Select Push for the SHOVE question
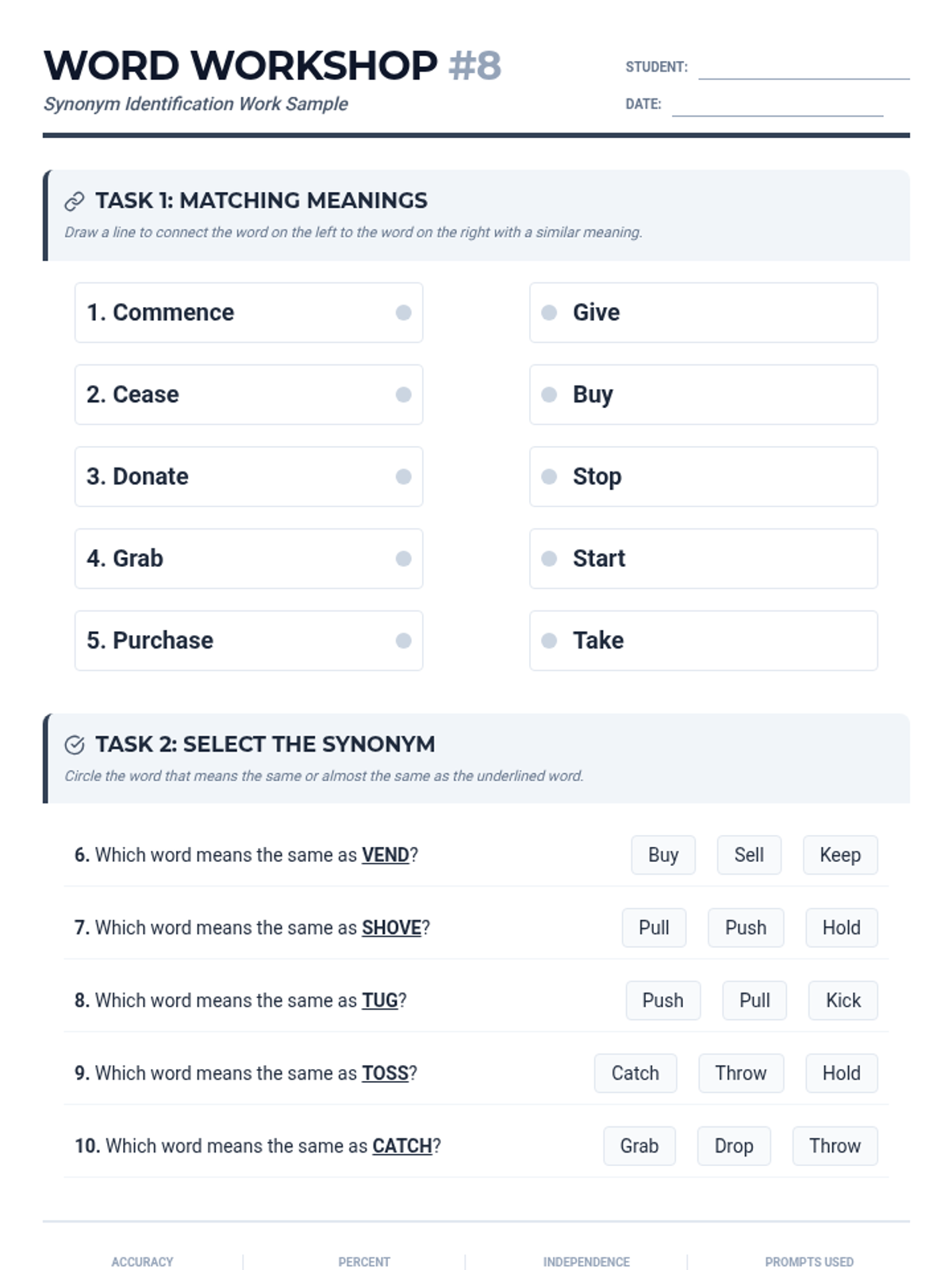 [x=746, y=928]
